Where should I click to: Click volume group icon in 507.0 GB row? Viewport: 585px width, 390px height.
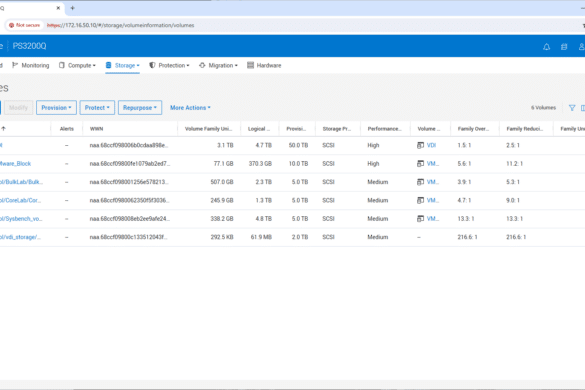420,182
